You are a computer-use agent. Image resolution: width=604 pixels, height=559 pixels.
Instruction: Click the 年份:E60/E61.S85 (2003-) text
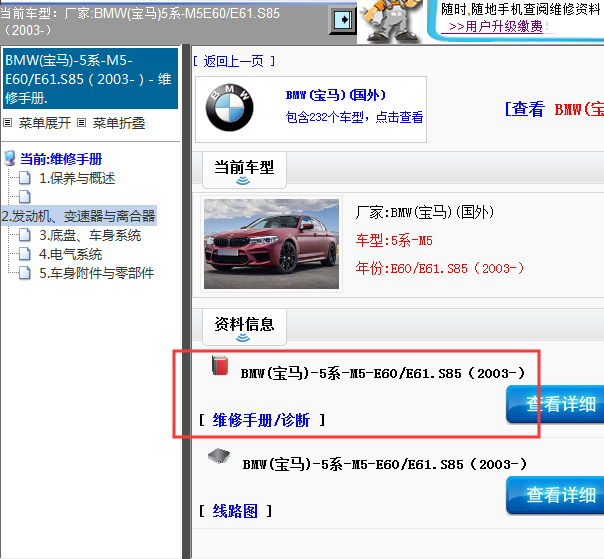pos(440,268)
